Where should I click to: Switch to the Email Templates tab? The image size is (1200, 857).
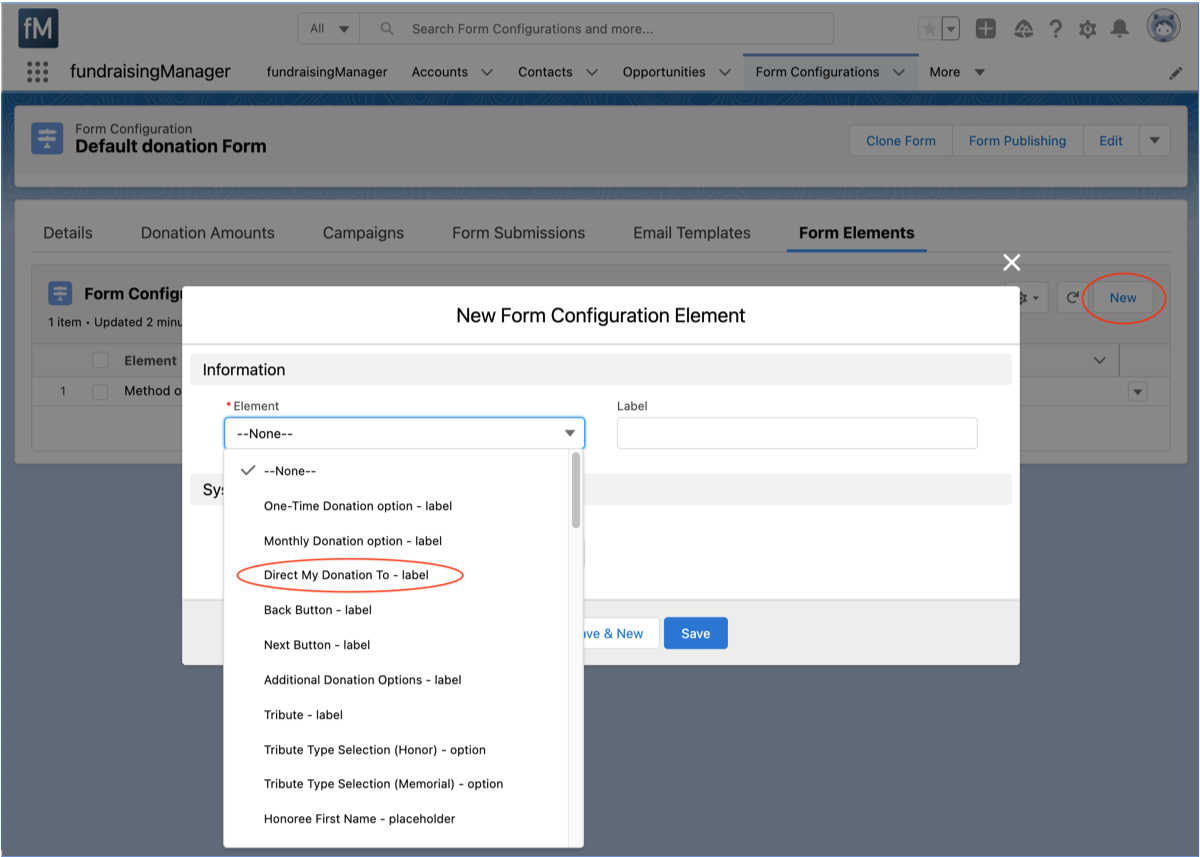[692, 233]
